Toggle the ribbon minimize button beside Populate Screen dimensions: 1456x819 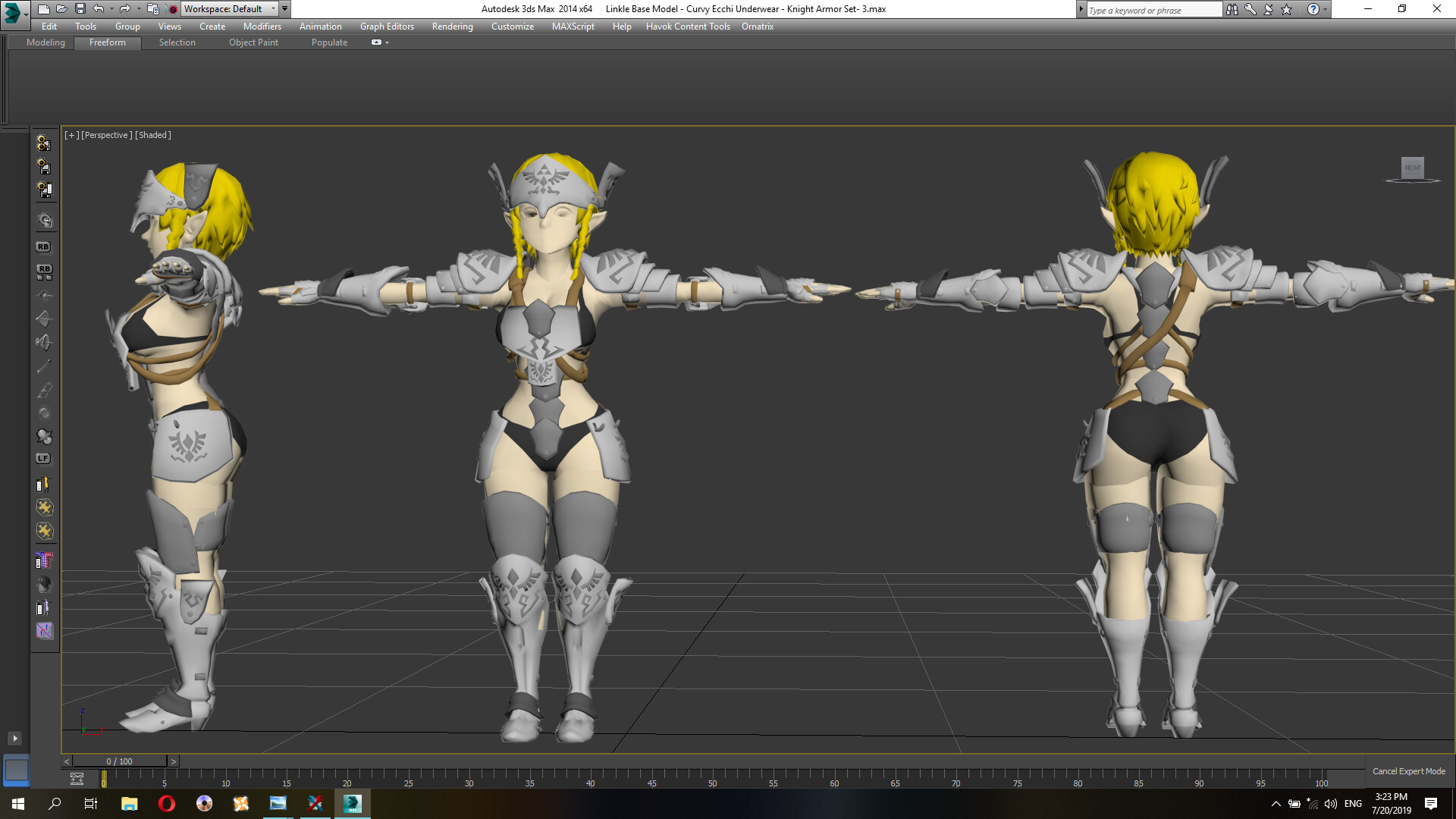(377, 42)
